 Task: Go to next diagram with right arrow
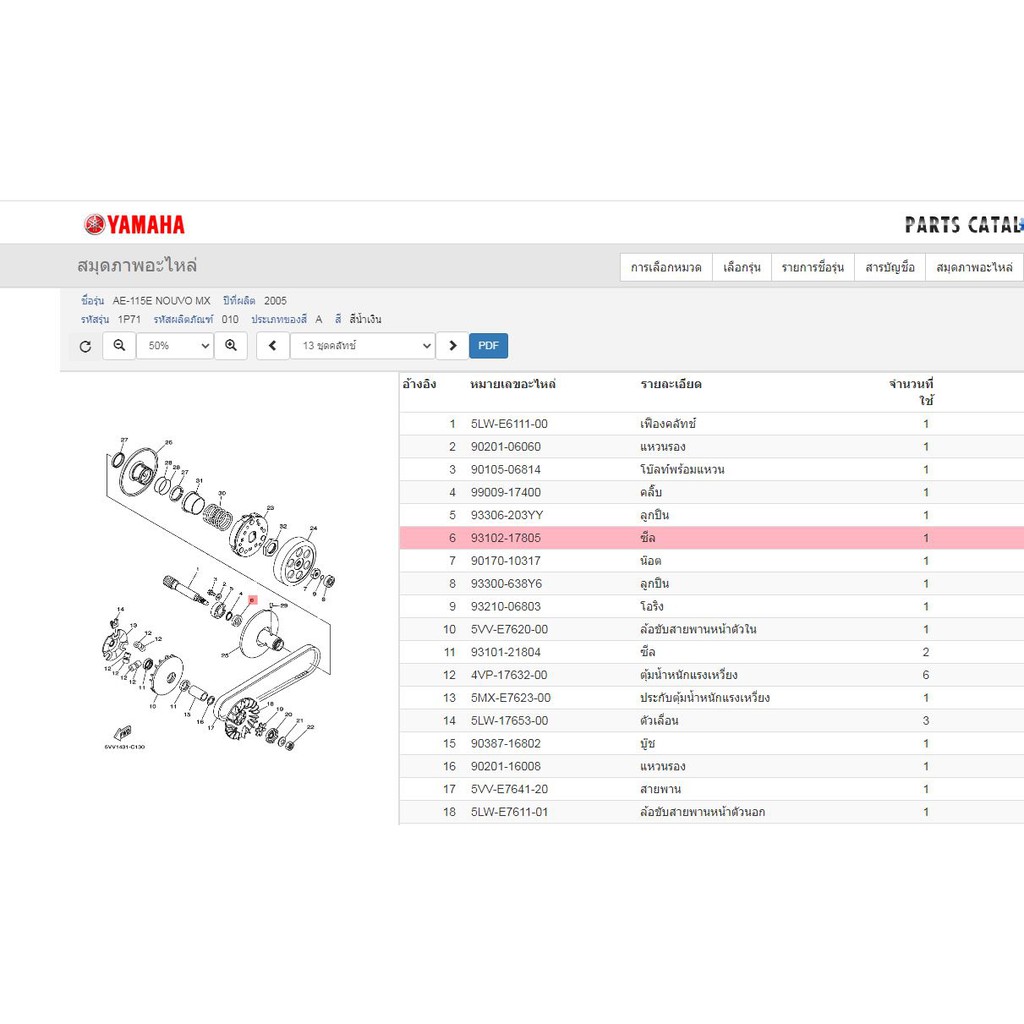tap(453, 345)
